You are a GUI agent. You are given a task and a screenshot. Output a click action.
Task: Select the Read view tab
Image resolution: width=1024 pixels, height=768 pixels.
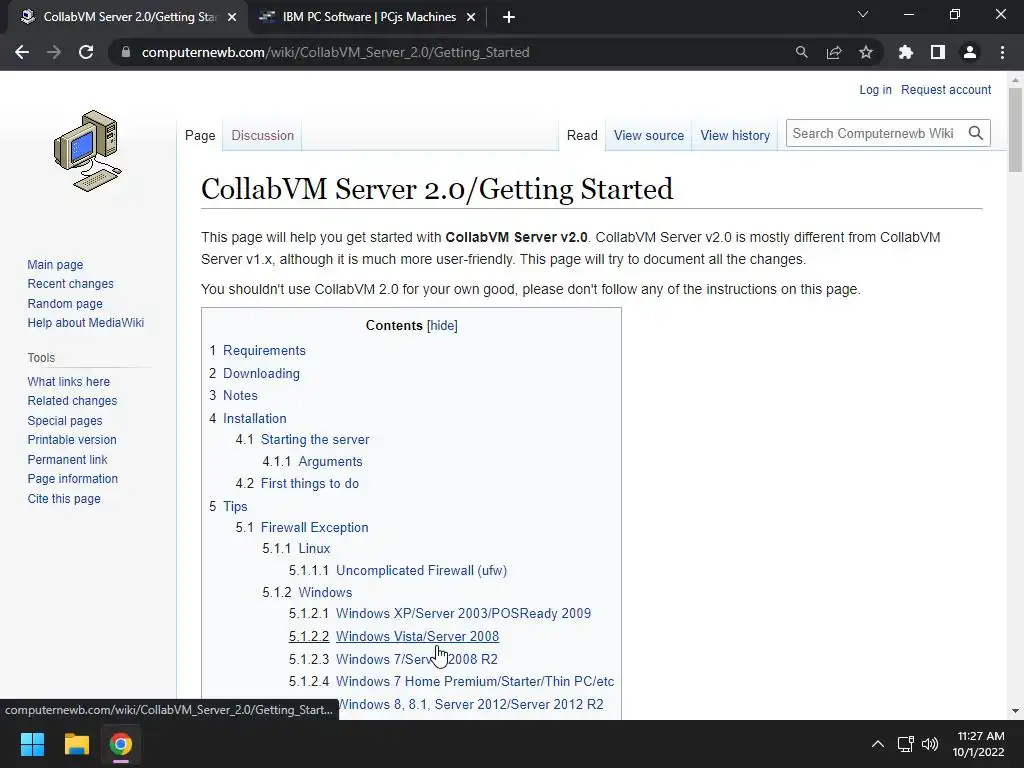pos(582,135)
